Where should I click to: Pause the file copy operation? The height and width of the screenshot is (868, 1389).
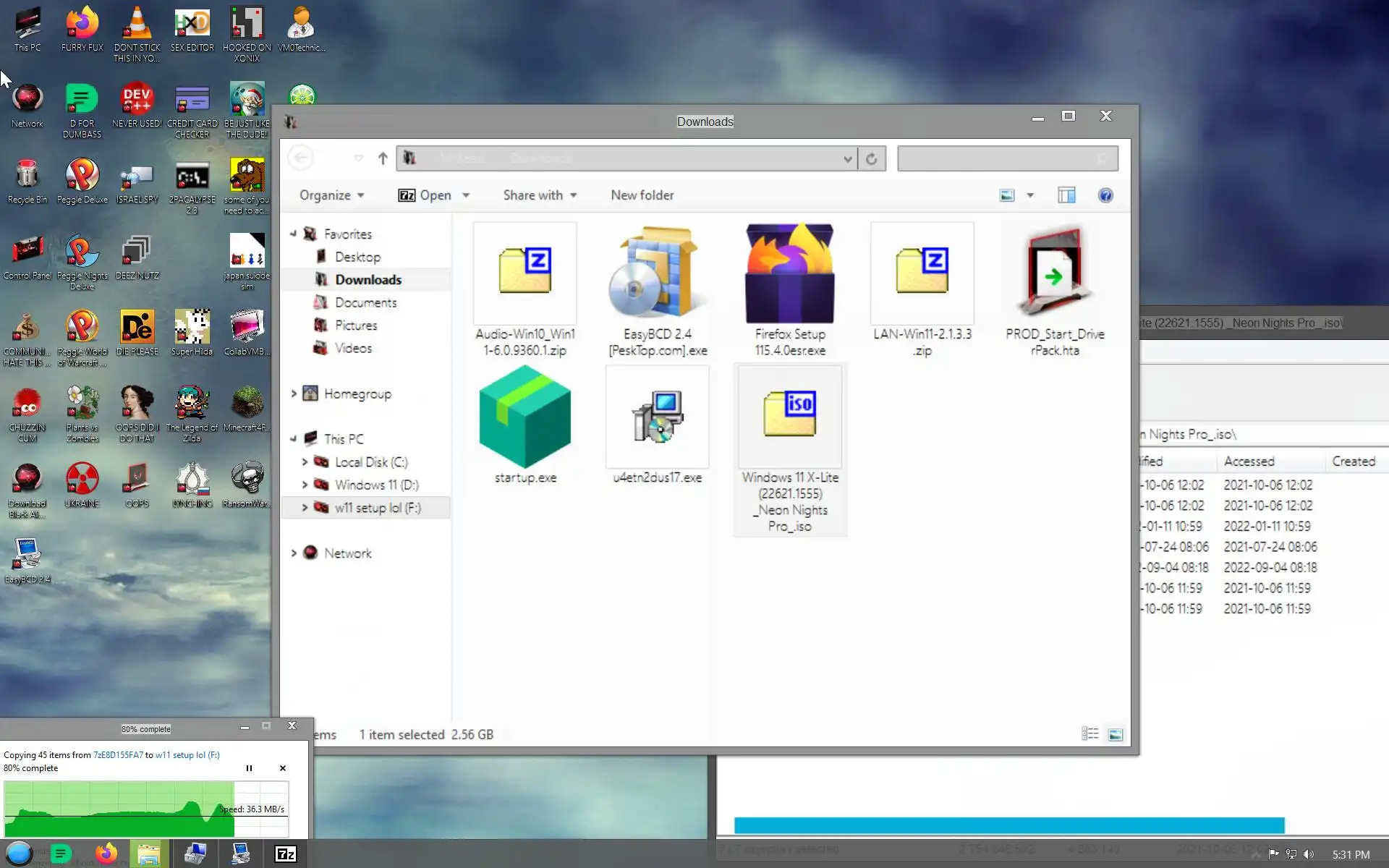pos(249,768)
